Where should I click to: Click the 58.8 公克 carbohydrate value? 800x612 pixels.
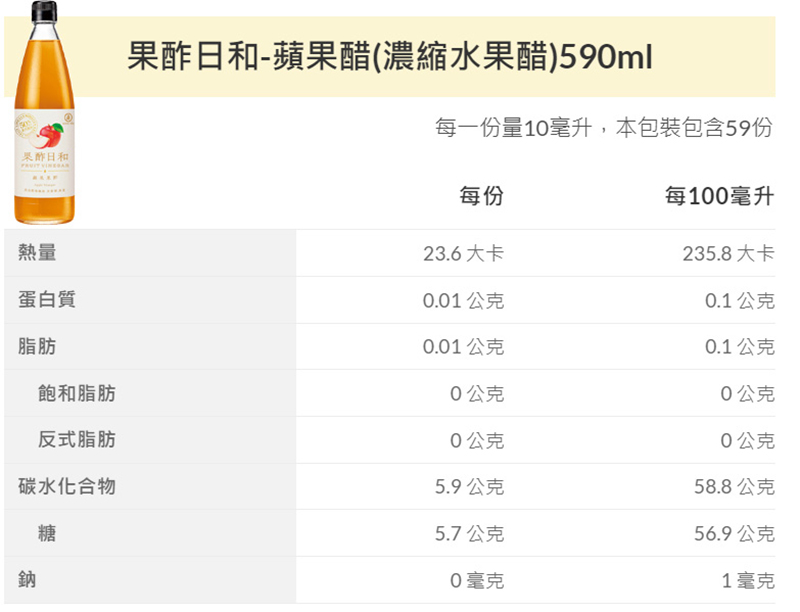(x=734, y=487)
